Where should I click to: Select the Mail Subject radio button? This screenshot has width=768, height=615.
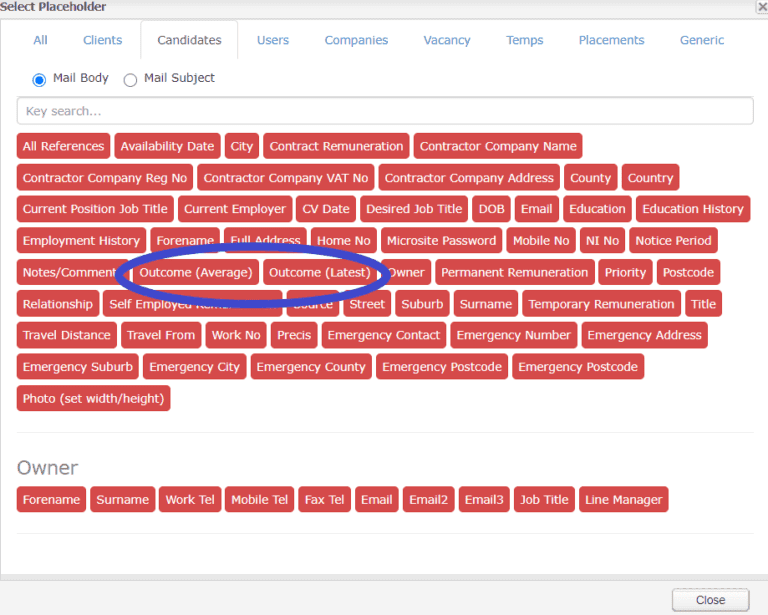click(130, 79)
